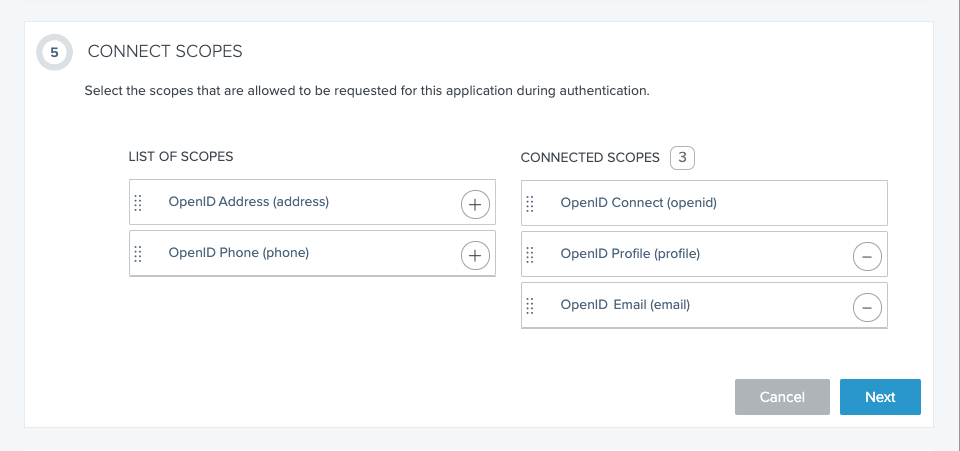Select the OpenID Connect (openid) row

pos(639,203)
